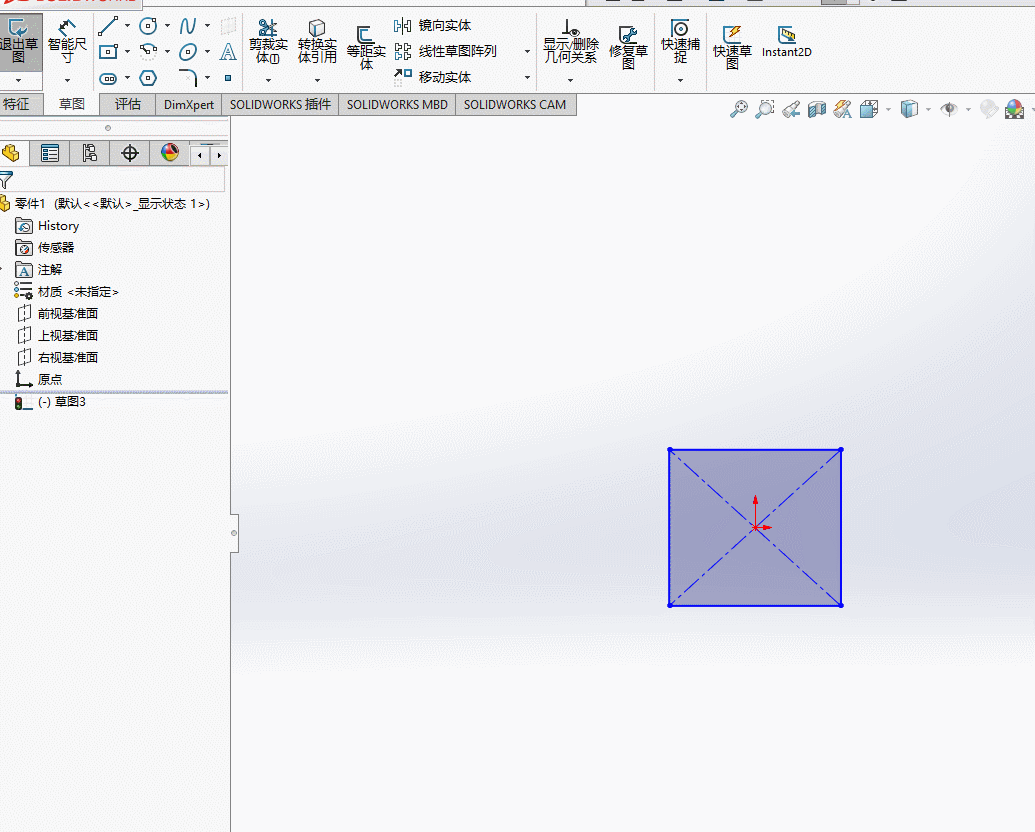Image resolution: width=1035 pixels, height=832 pixels.
Task: Switch to the DimXpert tab
Action: [189, 104]
